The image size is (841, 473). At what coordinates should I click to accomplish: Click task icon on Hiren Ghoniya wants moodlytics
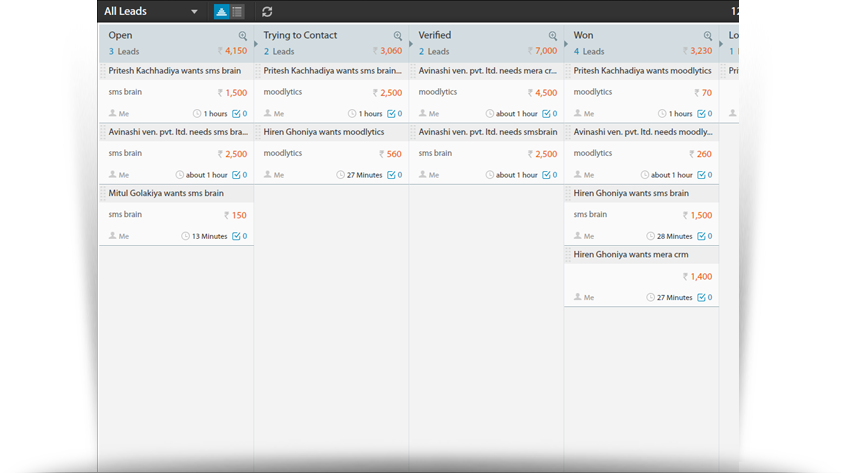[392, 175]
